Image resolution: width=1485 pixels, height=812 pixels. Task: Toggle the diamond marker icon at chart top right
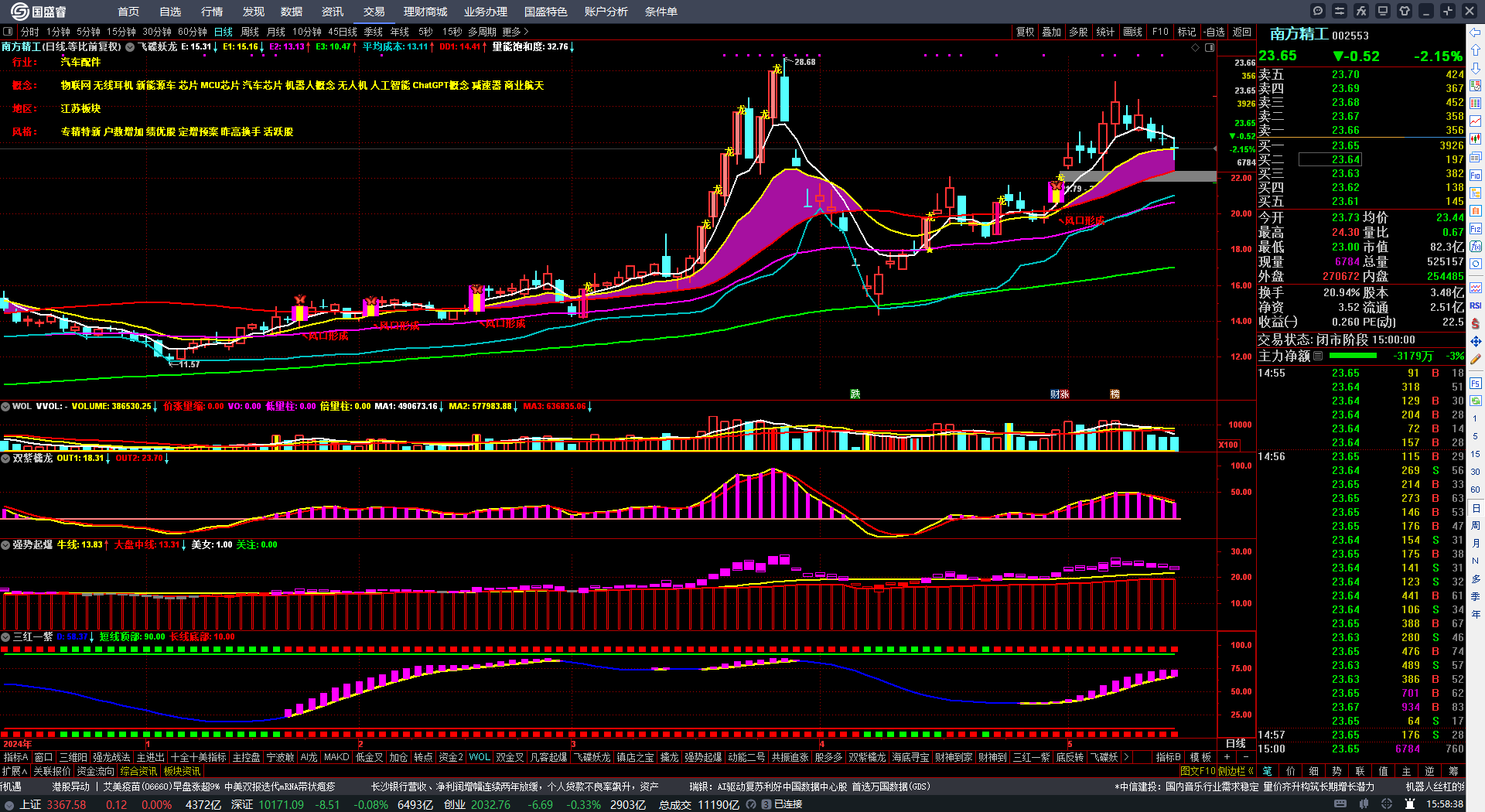click(1196, 47)
